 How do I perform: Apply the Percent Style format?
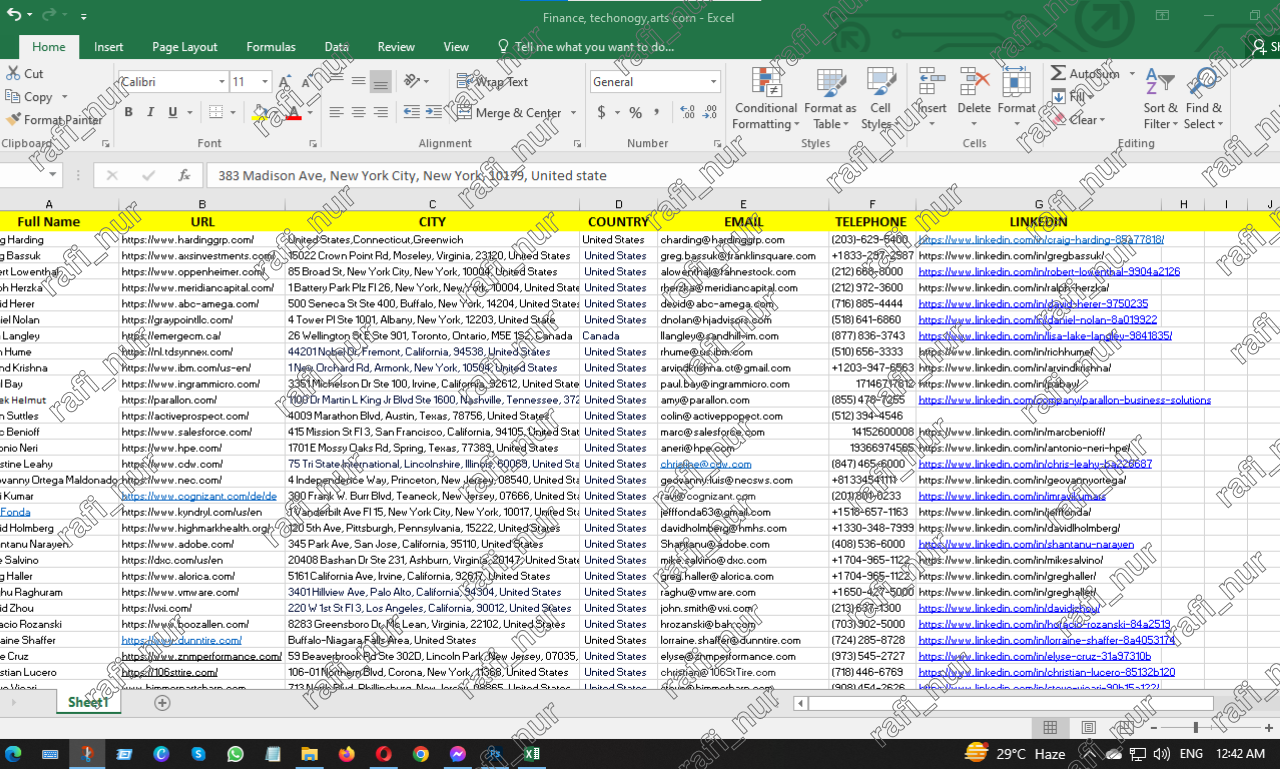tap(634, 112)
